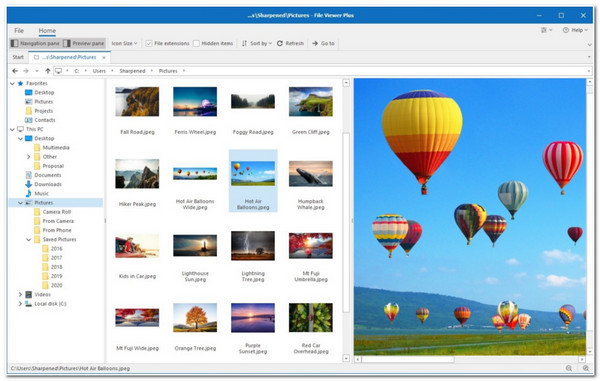Expand the Other folder
The image size is (600, 381).
[28, 157]
